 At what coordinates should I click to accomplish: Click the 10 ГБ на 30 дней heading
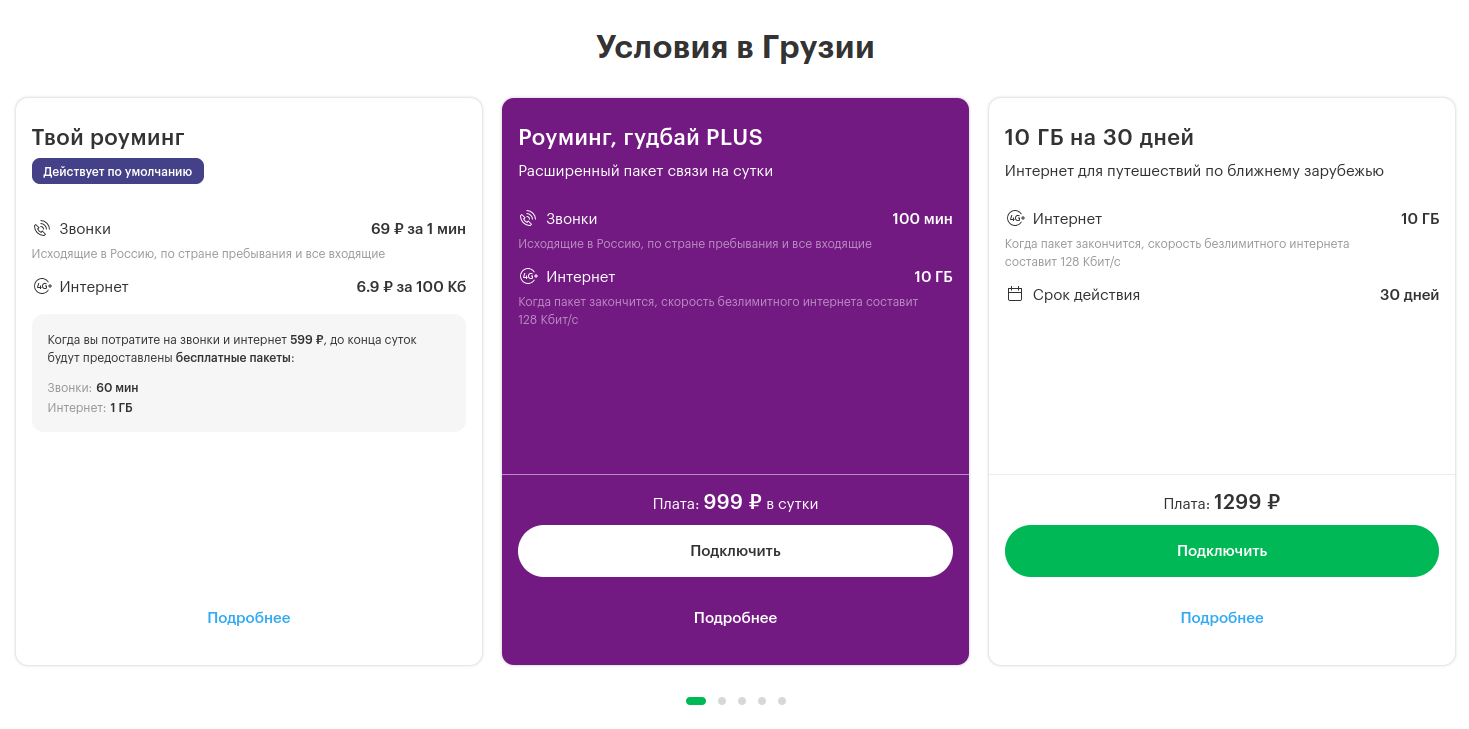coord(1099,138)
